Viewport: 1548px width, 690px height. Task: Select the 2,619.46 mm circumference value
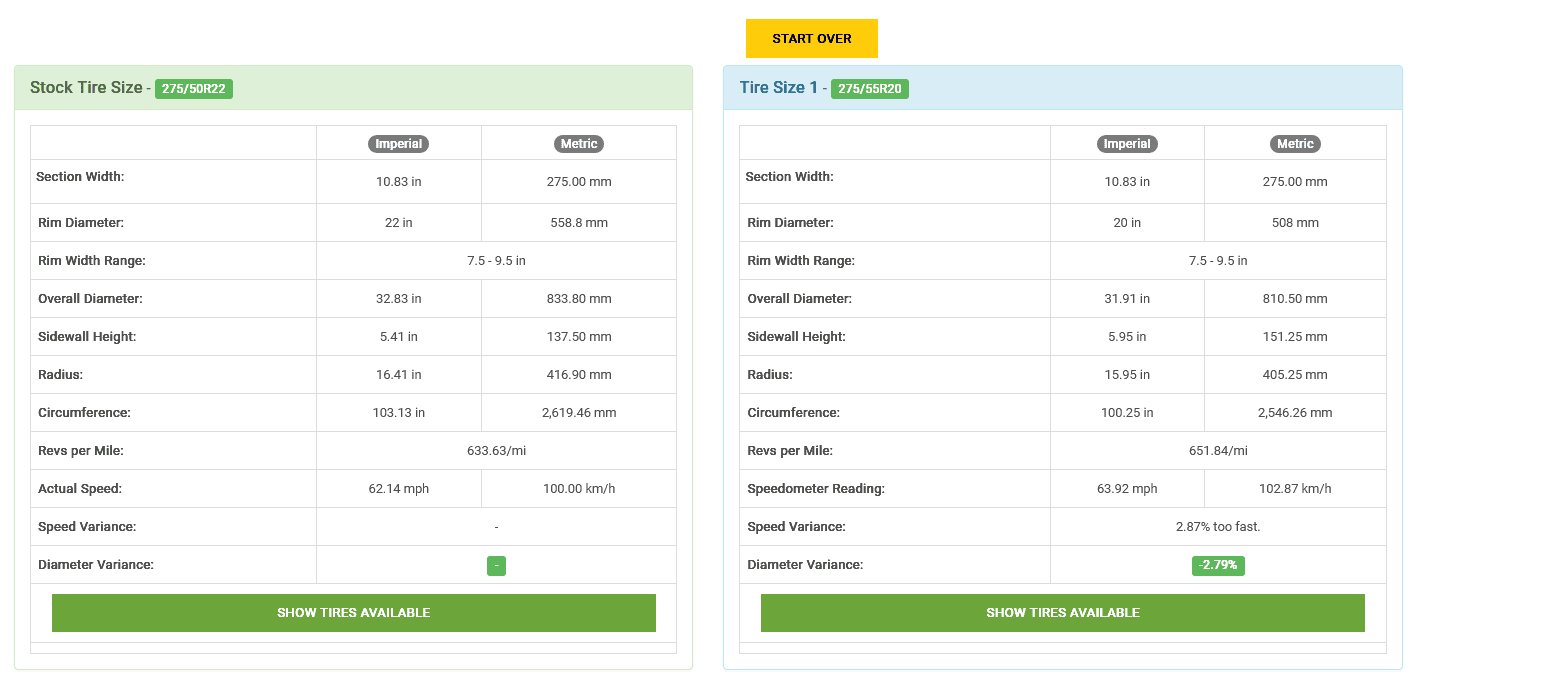(579, 413)
